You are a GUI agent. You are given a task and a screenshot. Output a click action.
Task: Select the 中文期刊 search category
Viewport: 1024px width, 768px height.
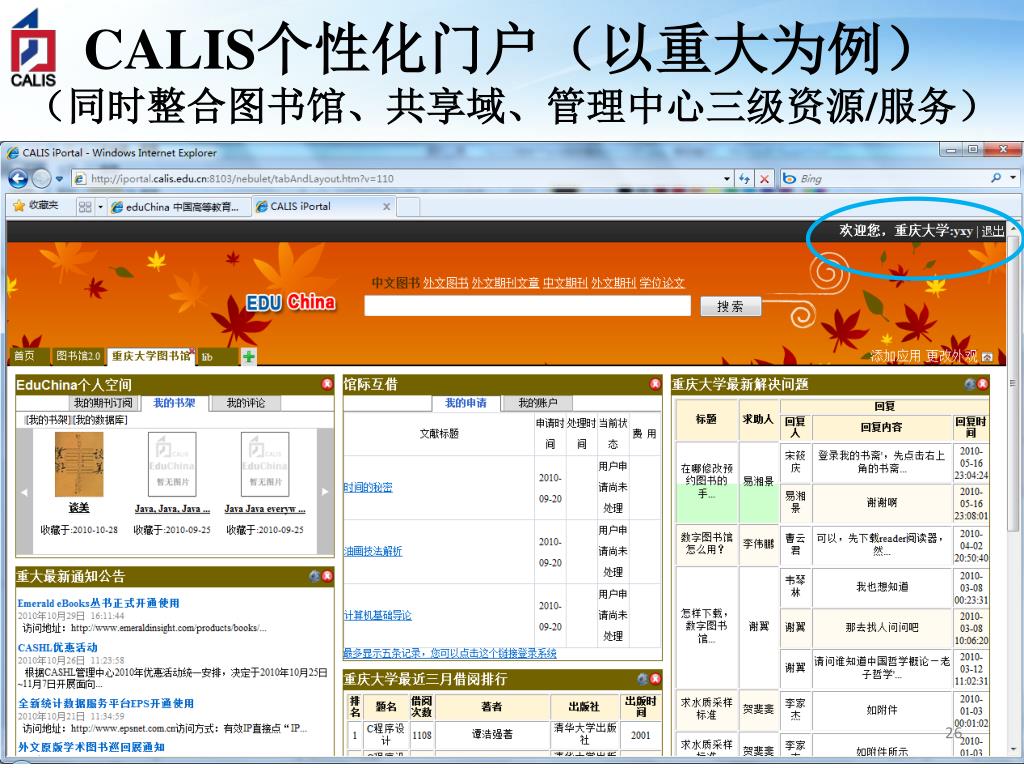click(565, 283)
